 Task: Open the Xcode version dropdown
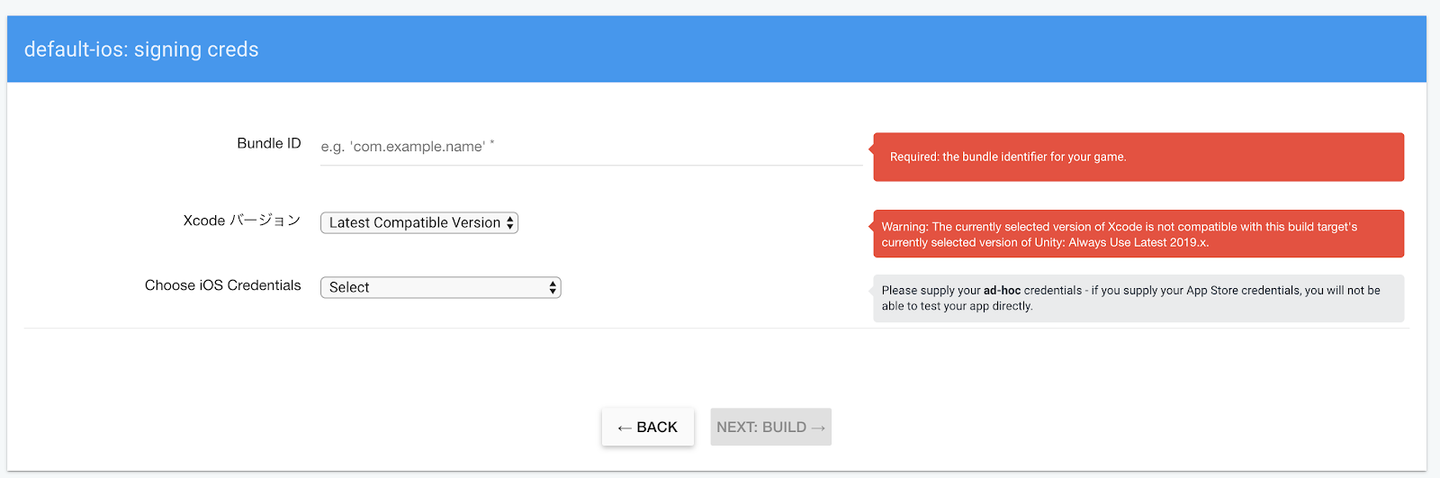[x=419, y=223]
